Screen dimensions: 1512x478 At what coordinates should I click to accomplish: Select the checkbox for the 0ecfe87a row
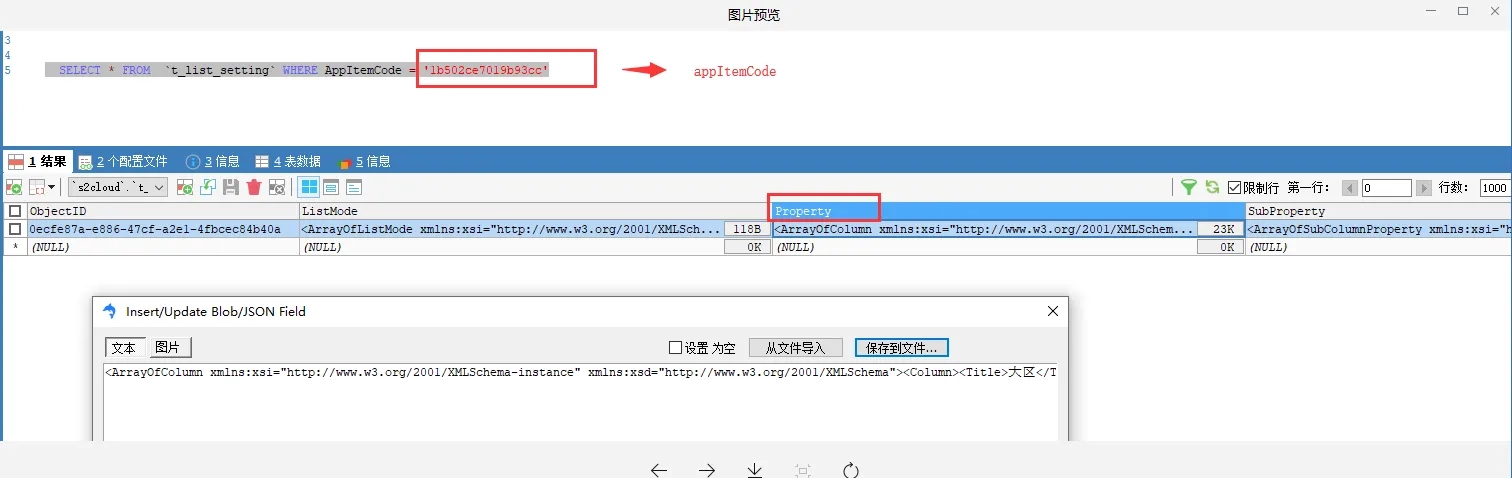tap(14, 229)
